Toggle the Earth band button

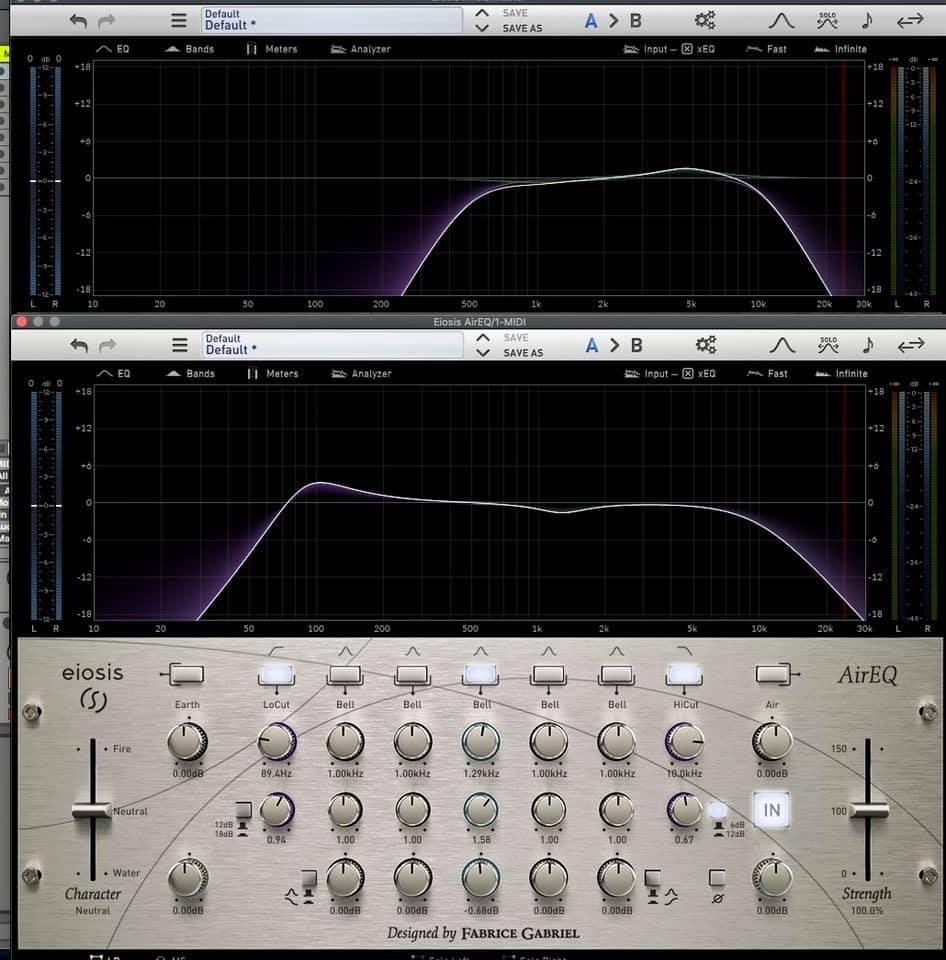click(186, 674)
